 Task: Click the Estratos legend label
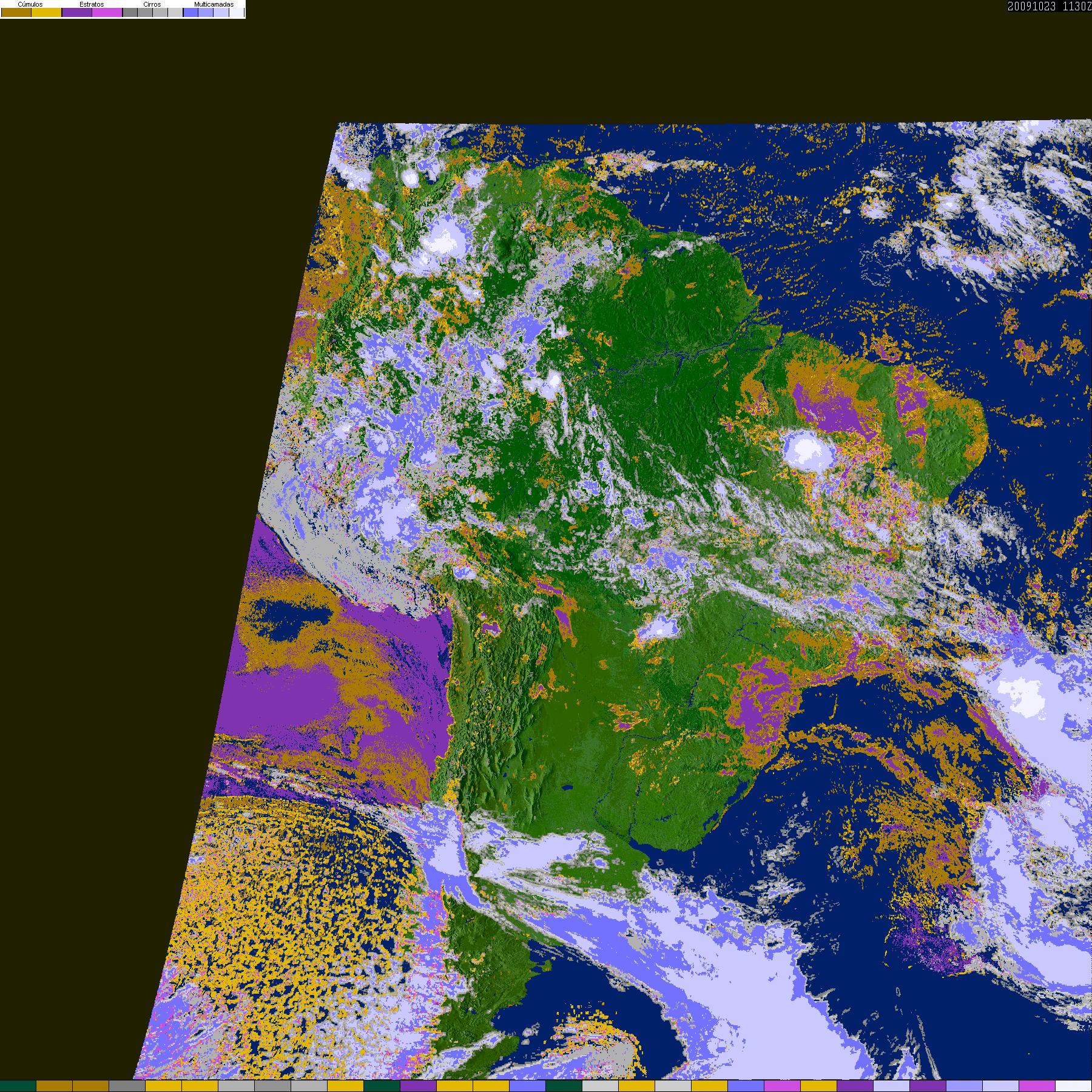(x=92, y=4)
